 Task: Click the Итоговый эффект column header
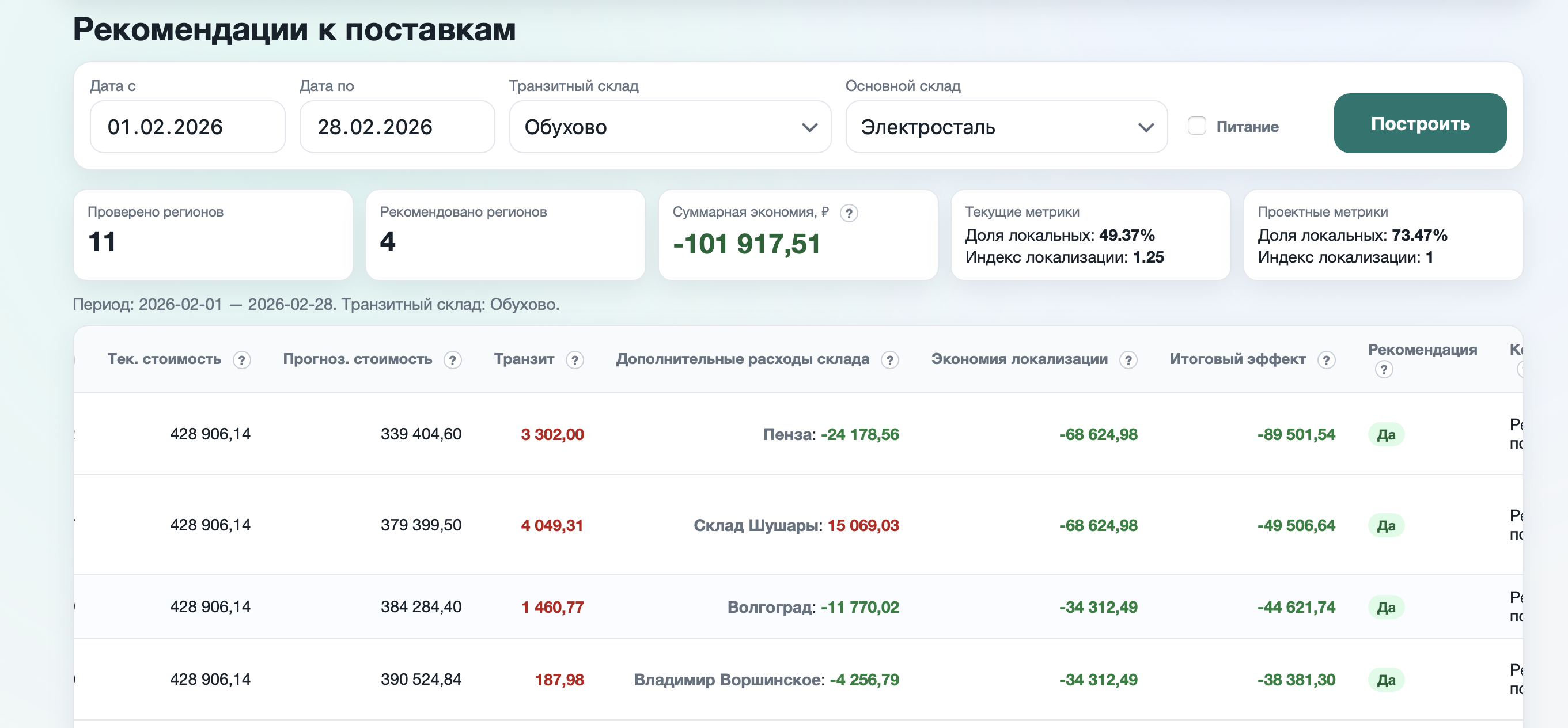point(1237,359)
